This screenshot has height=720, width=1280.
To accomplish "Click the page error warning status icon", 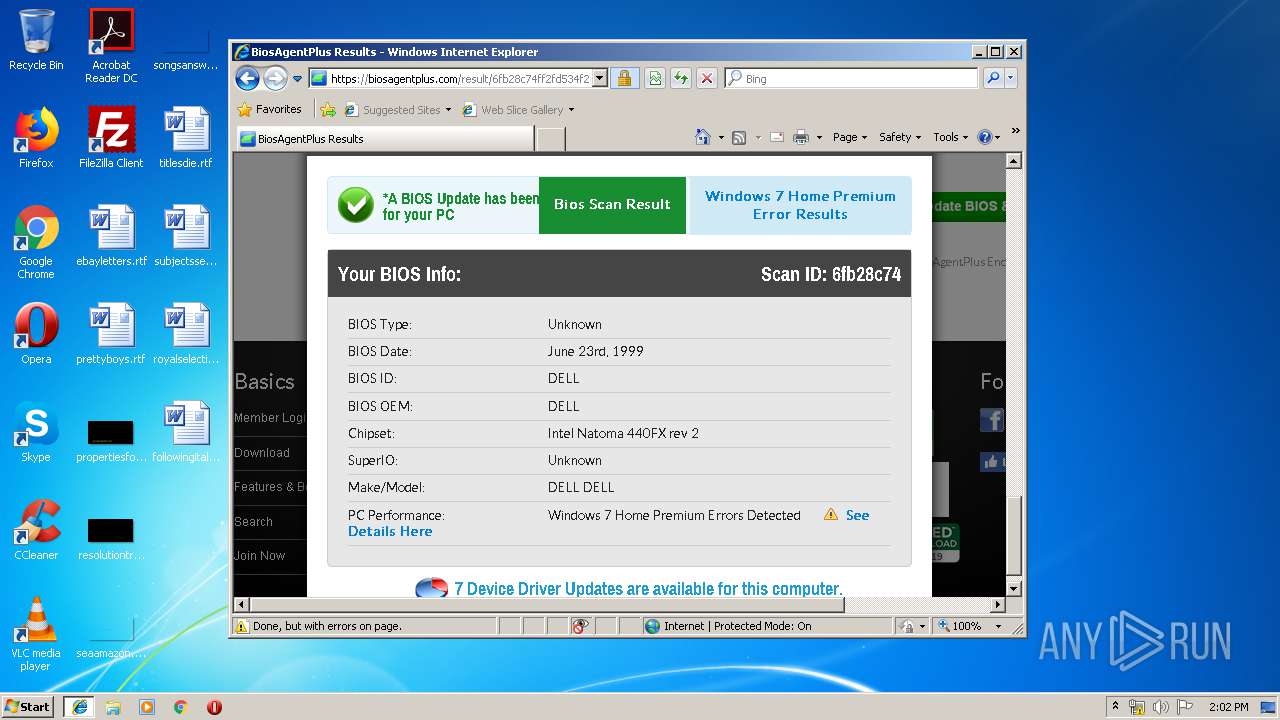I will click(x=241, y=626).
